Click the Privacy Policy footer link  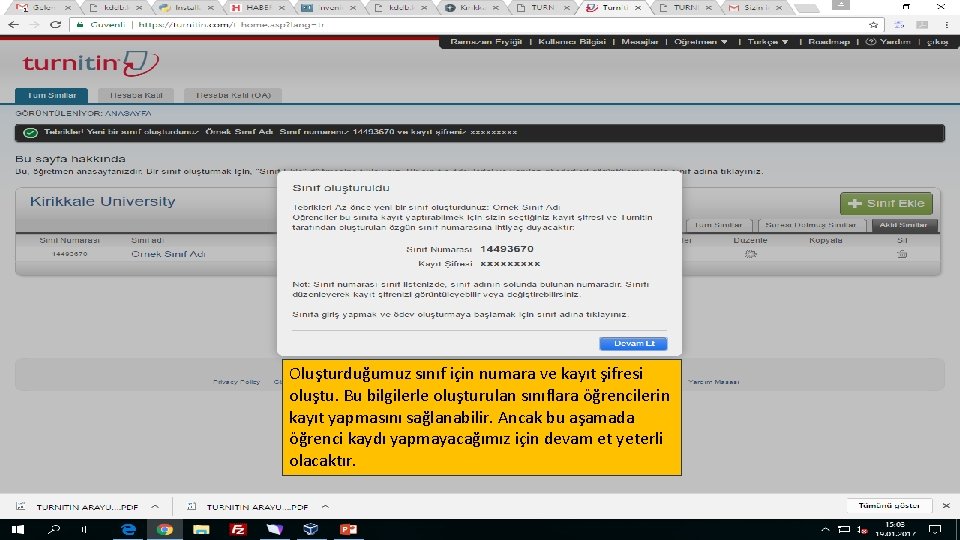click(x=236, y=382)
